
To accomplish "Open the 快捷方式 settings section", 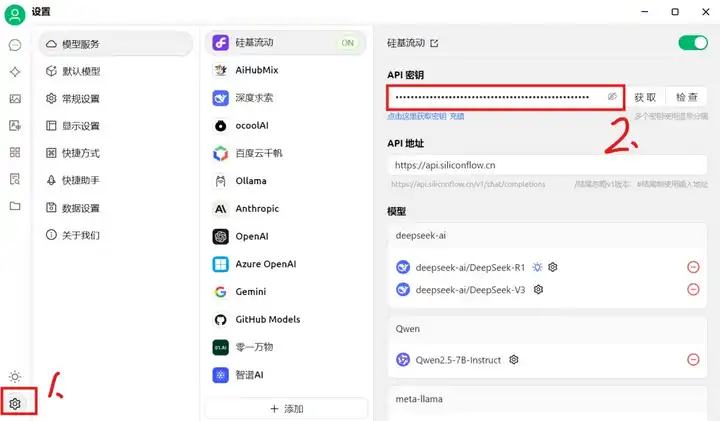I will tap(116, 153).
